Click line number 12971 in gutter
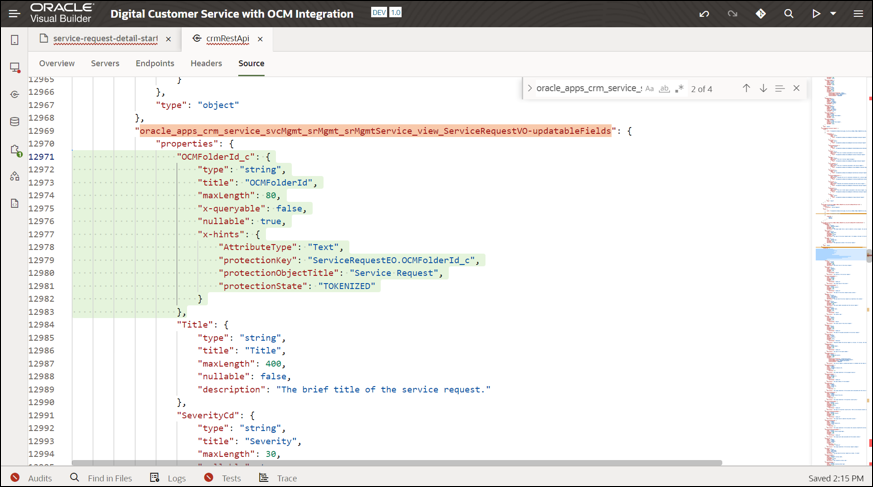This screenshot has height=487, width=873. [42, 157]
